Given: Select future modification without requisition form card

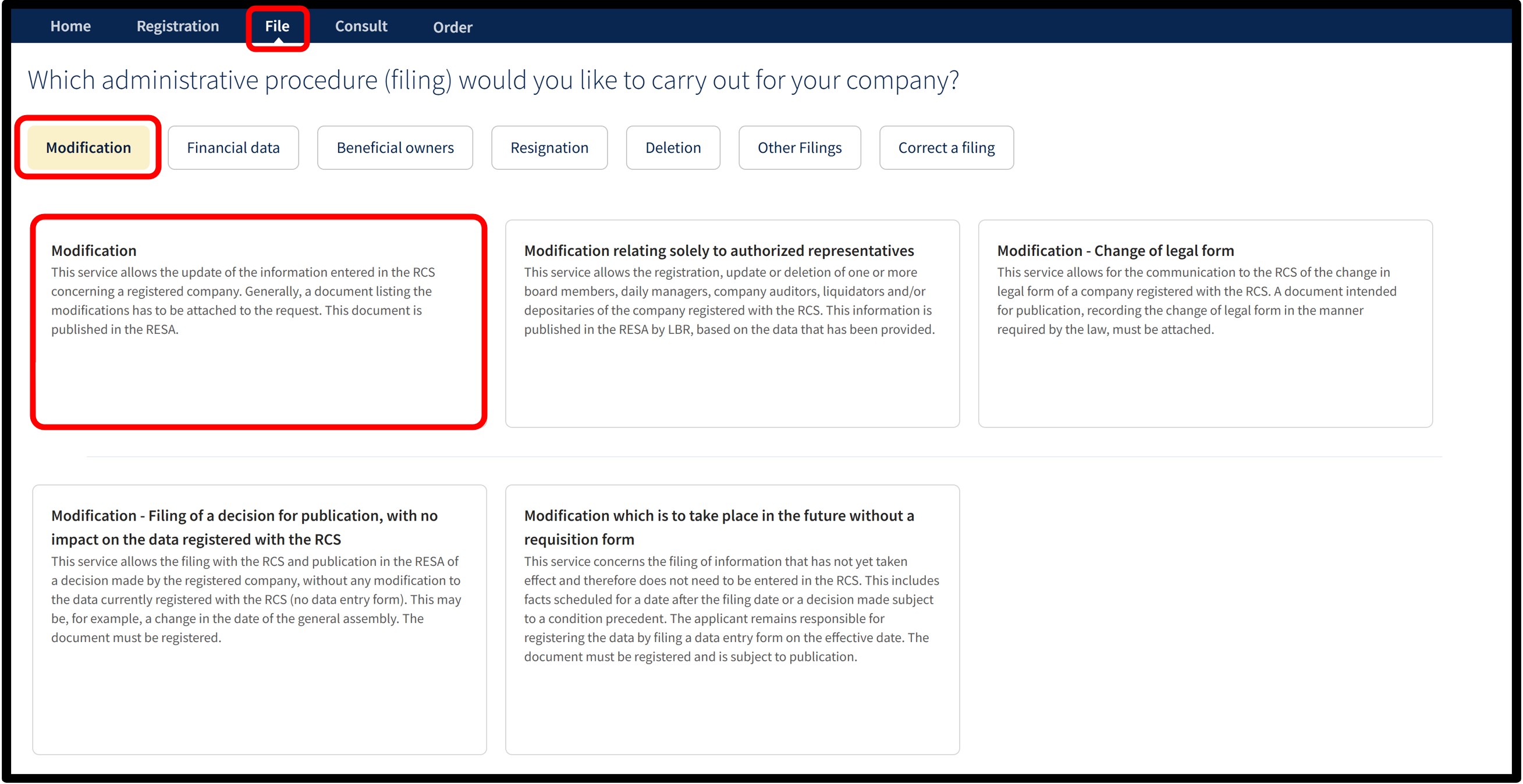Looking at the screenshot, I should point(732,619).
